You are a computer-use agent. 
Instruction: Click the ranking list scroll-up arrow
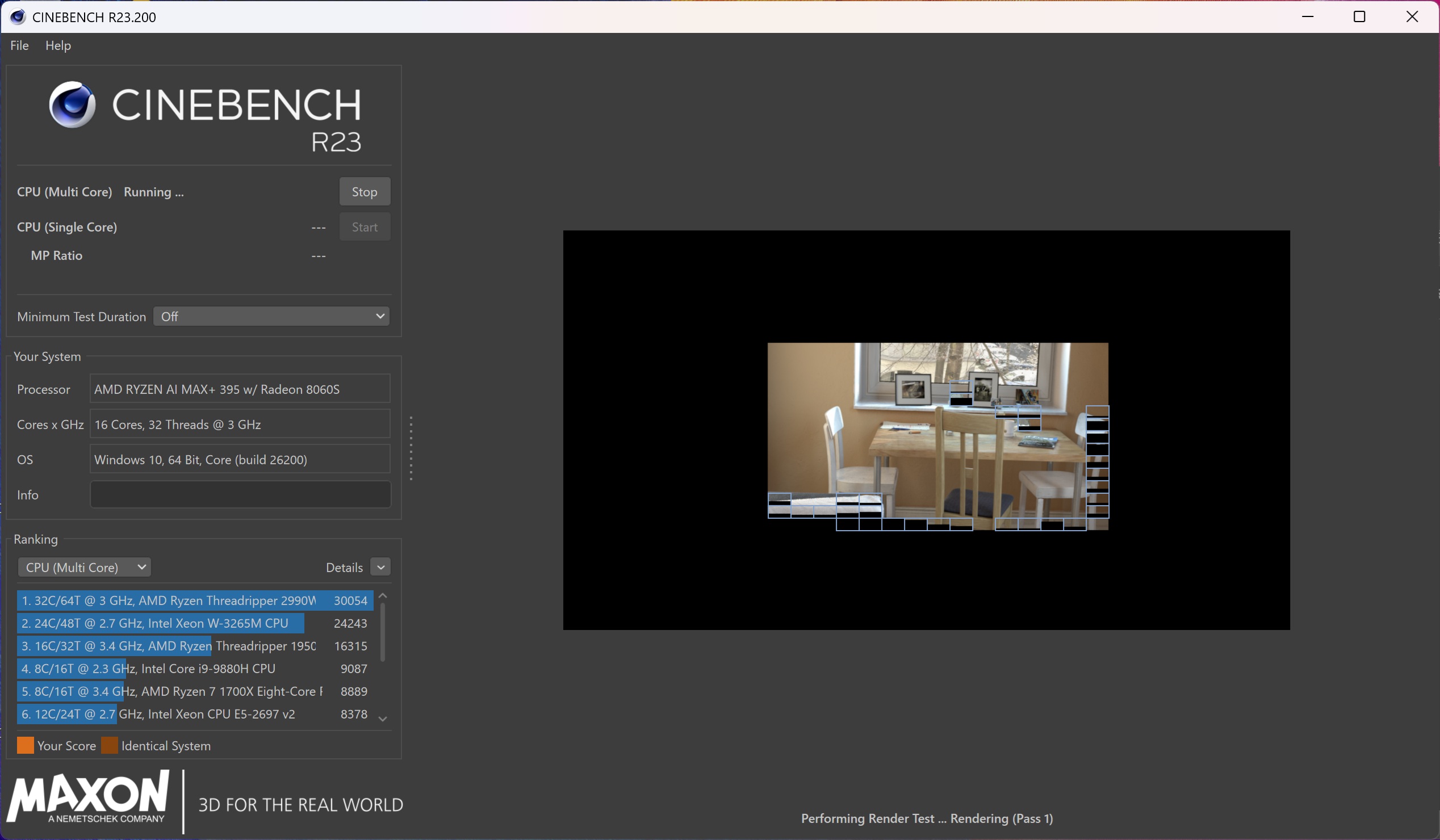383,596
